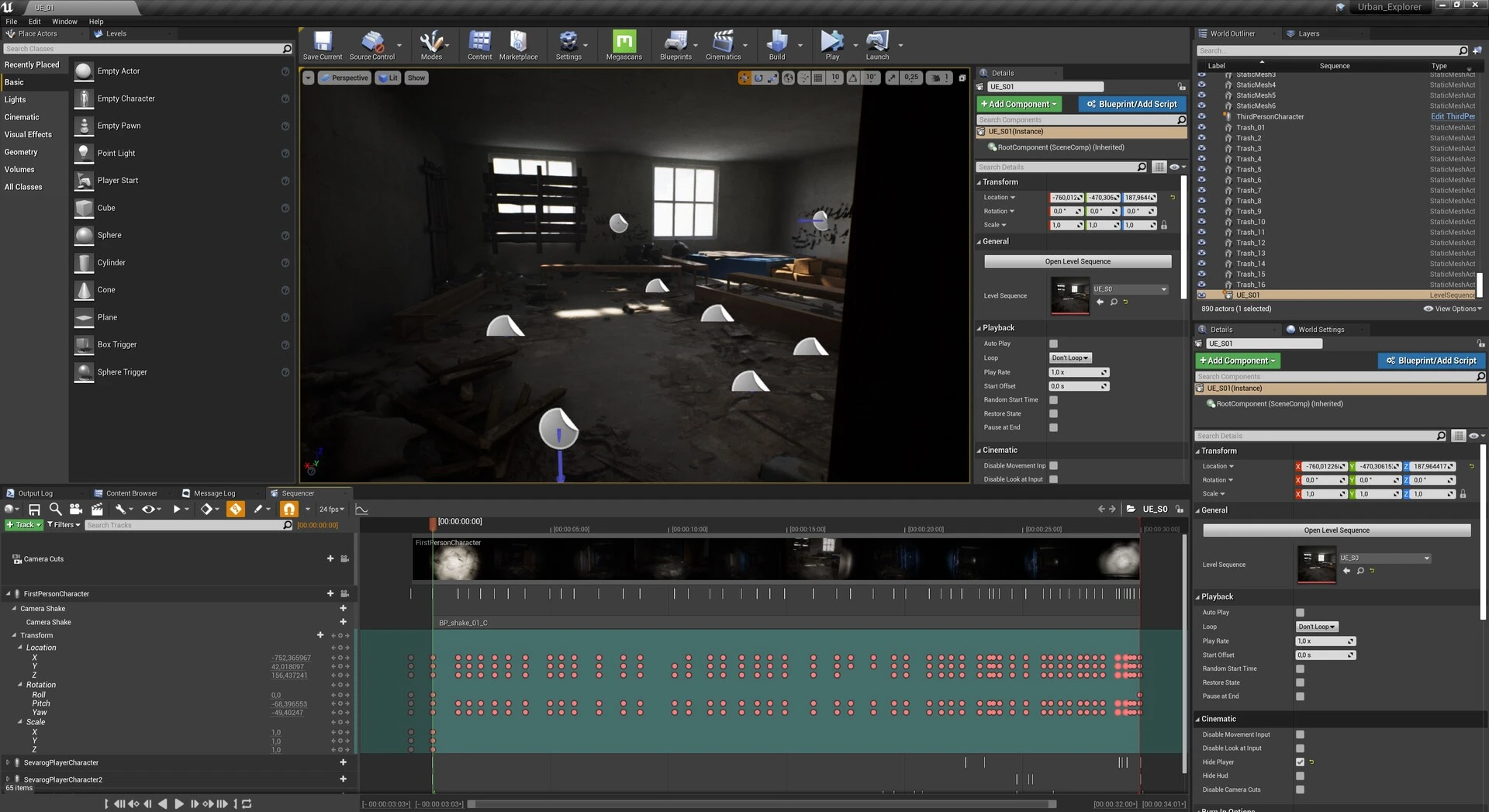Image resolution: width=1489 pixels, height=812 pixels.
Task: Open the 24 fps frame rate dropdown
Action: [x=332, y=509]
